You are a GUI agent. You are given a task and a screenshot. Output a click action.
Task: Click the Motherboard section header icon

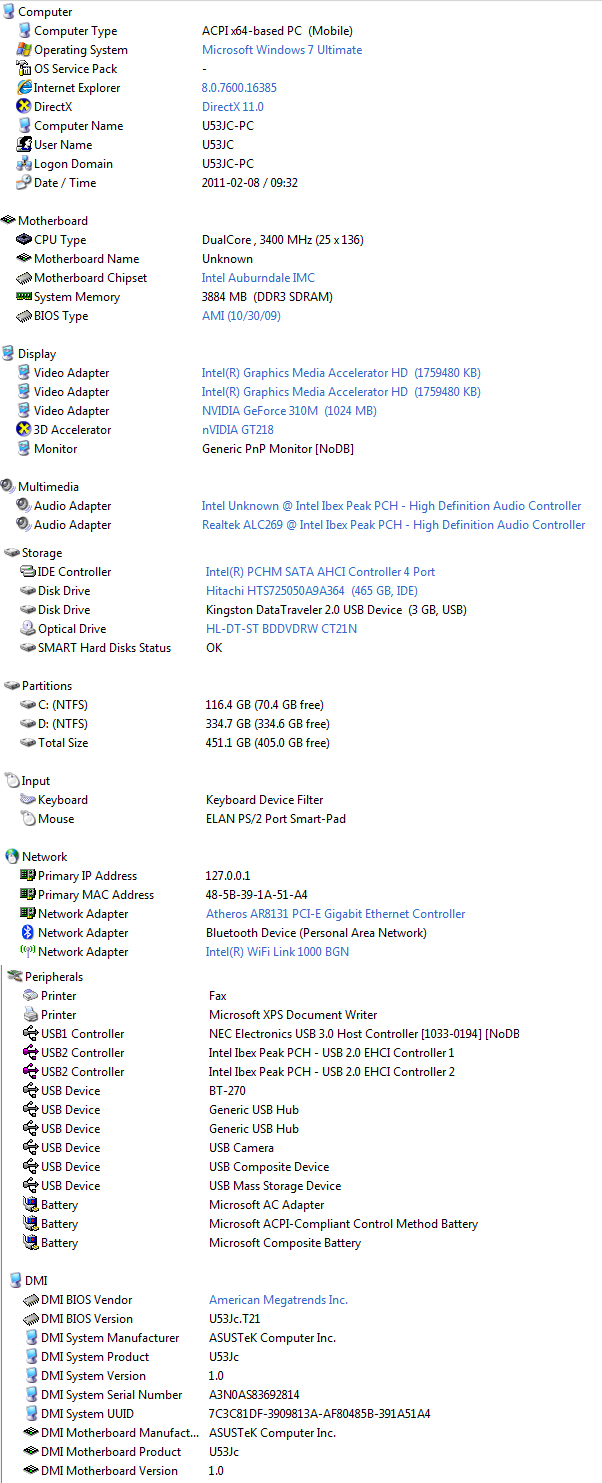pos(8,221)
